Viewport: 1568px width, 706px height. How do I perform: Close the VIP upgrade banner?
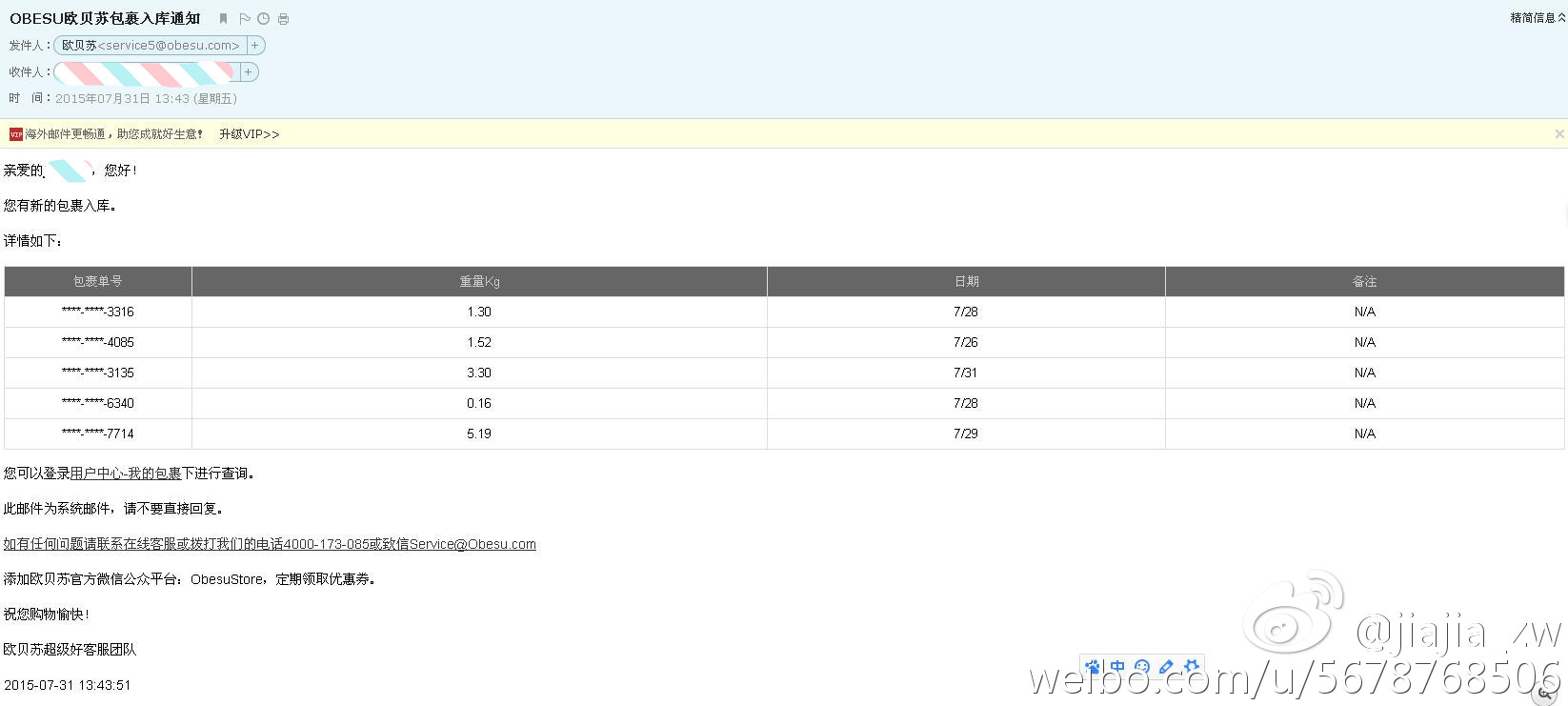coord(1559,134)
